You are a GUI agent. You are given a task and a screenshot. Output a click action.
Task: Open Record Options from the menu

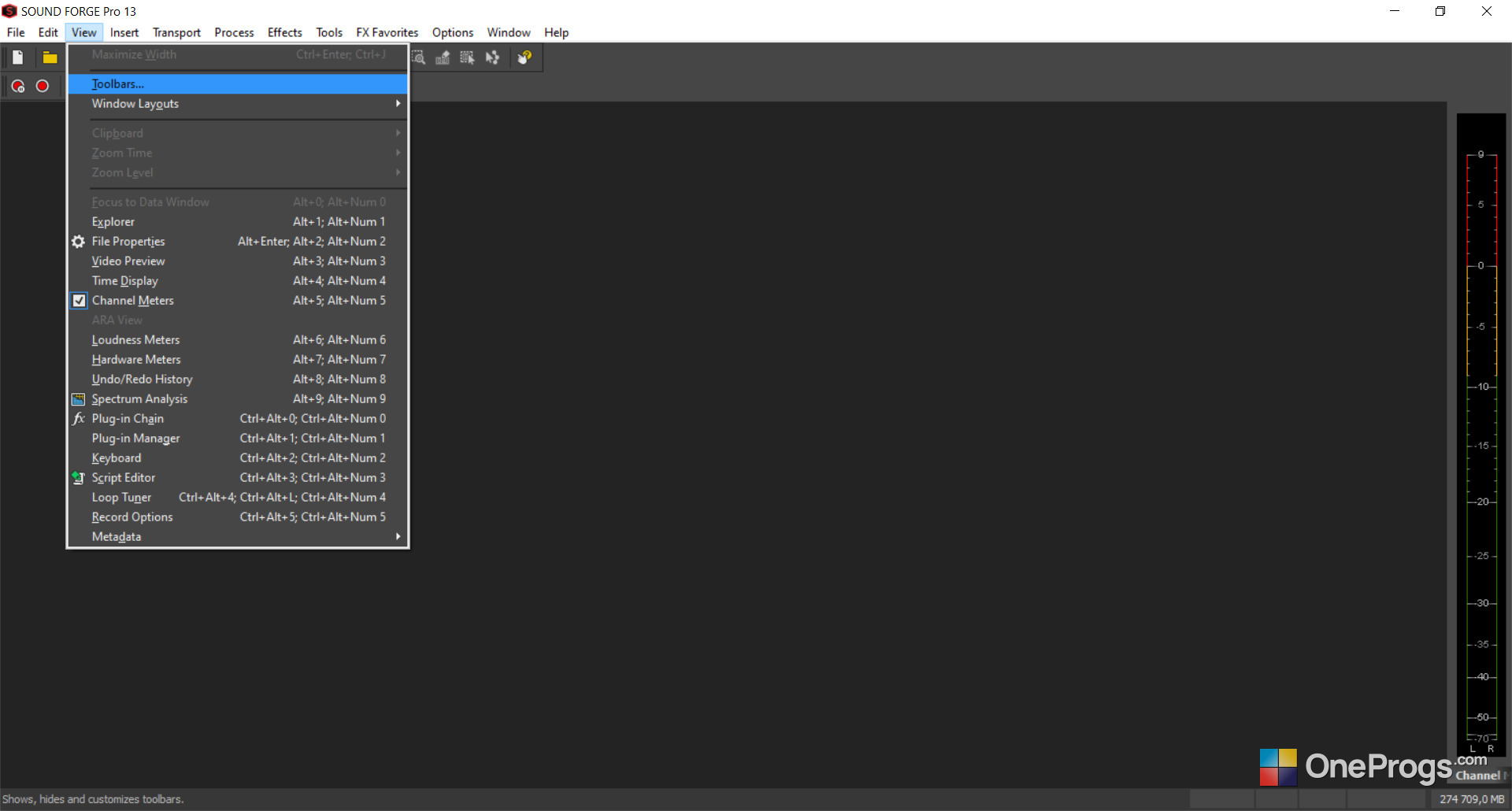point(238,517)
